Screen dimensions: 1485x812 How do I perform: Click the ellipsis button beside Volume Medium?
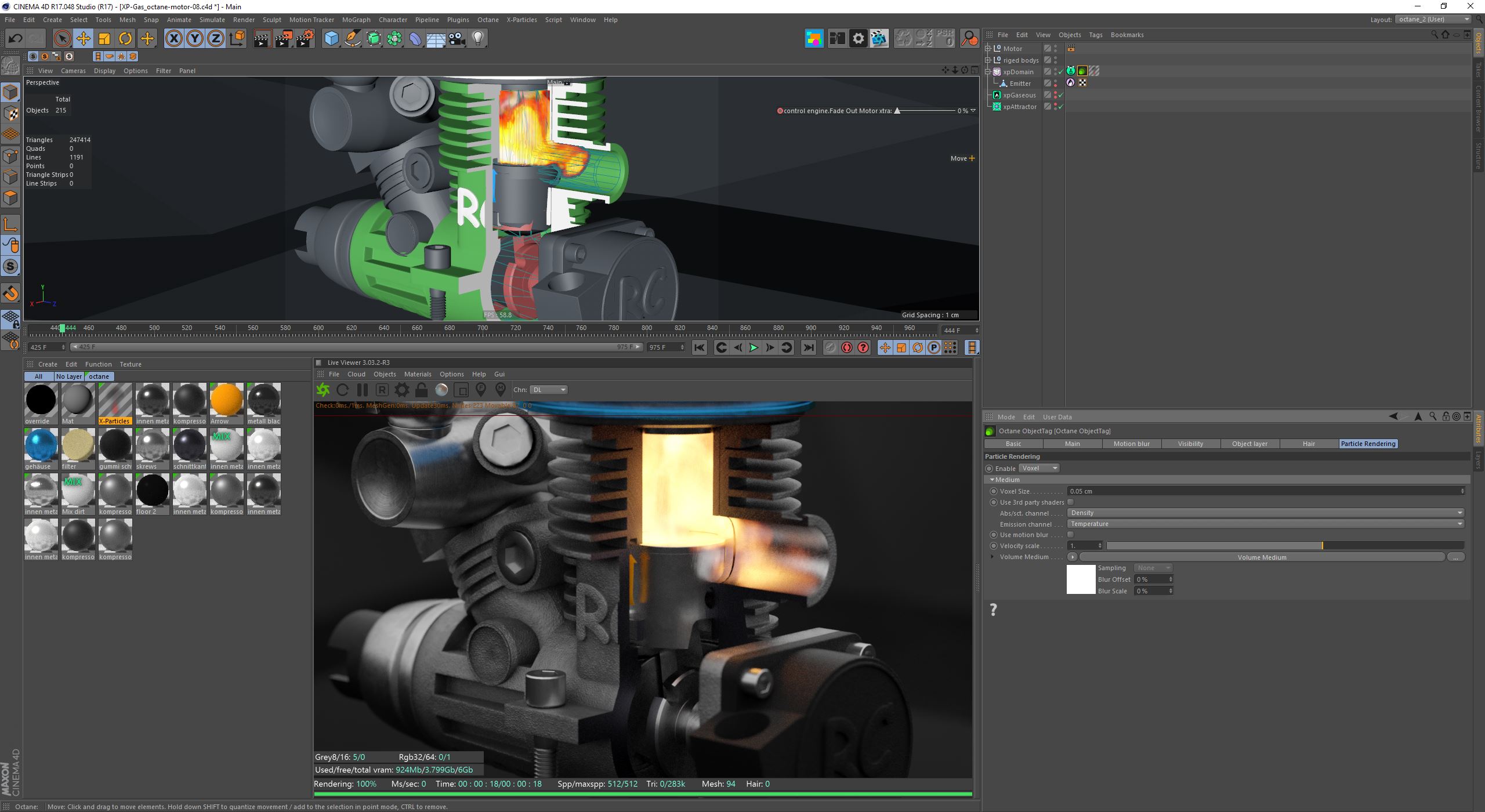coord(1456,557)
